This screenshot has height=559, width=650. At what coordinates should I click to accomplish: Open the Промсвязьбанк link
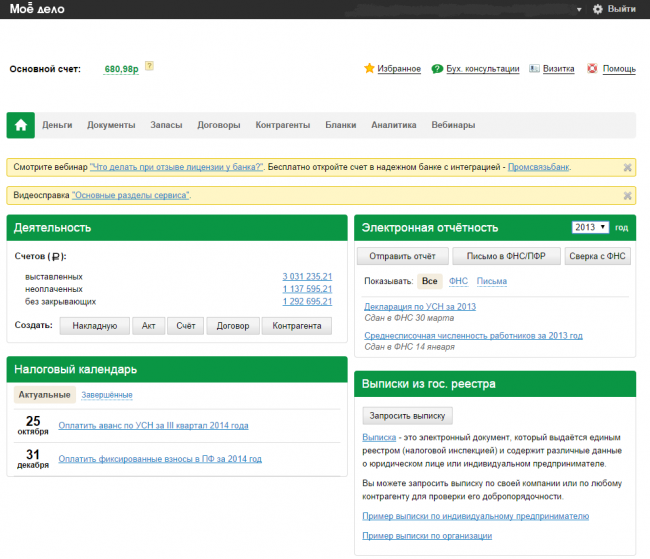539,167
